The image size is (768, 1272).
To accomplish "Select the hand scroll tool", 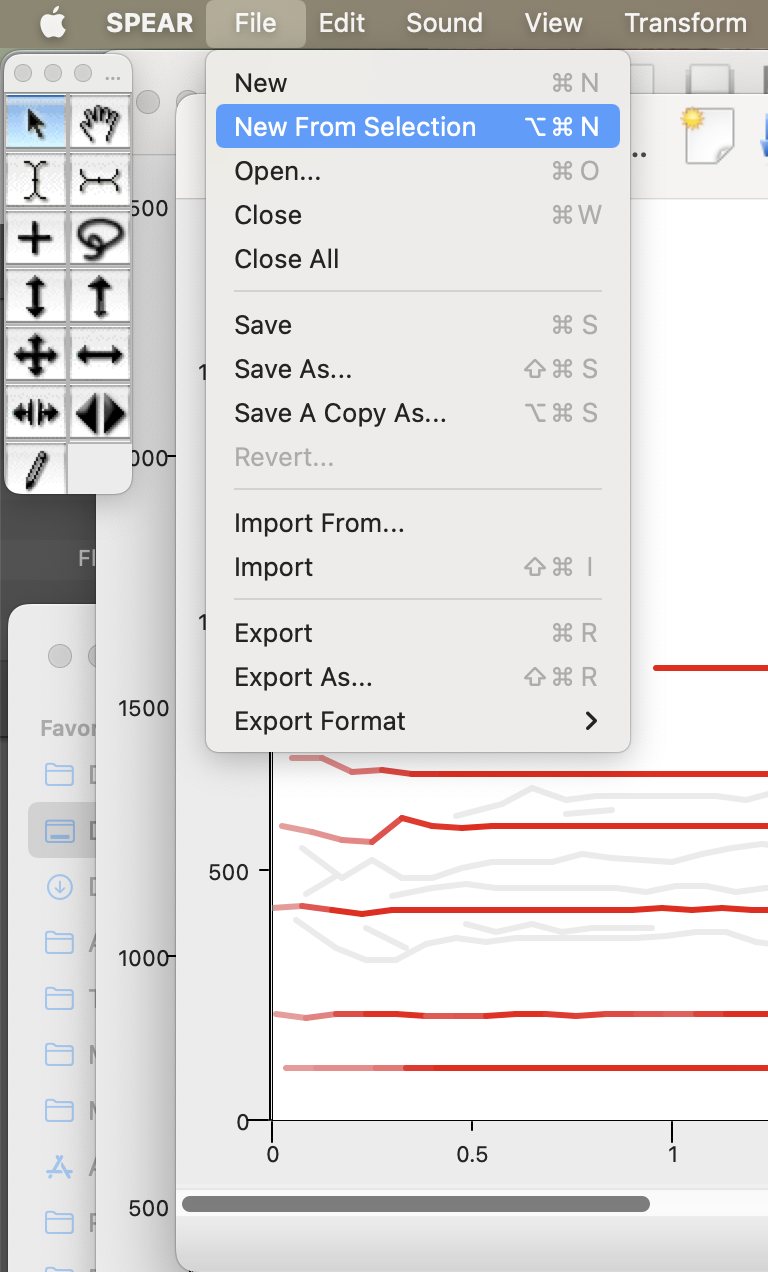I will [100, 124].
